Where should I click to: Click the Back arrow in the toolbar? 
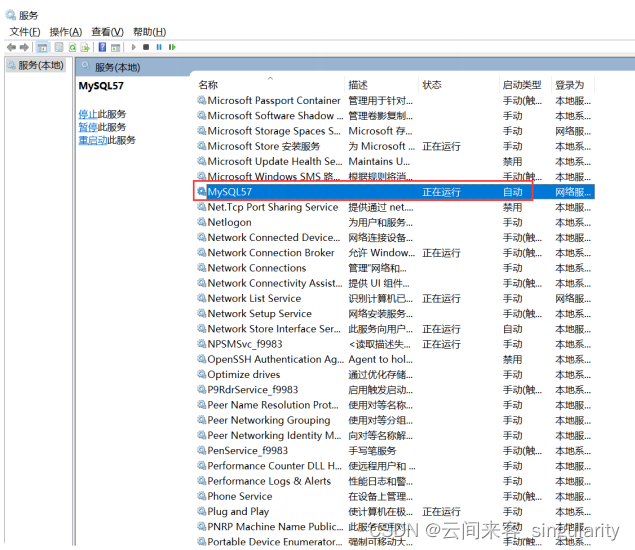pos(11,47)
